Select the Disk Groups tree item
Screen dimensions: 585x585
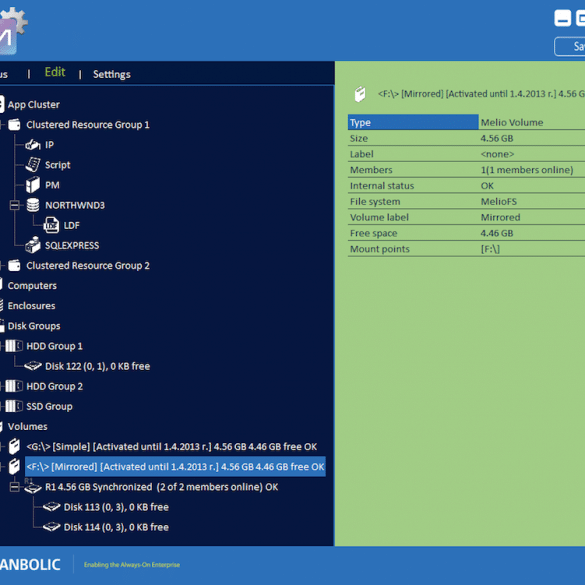pos(34,326)
